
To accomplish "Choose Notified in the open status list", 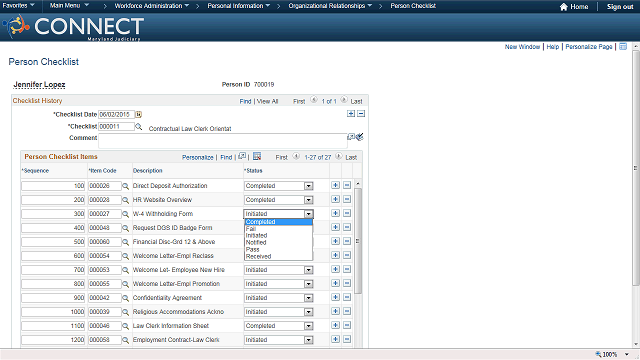I will (278, 242).
